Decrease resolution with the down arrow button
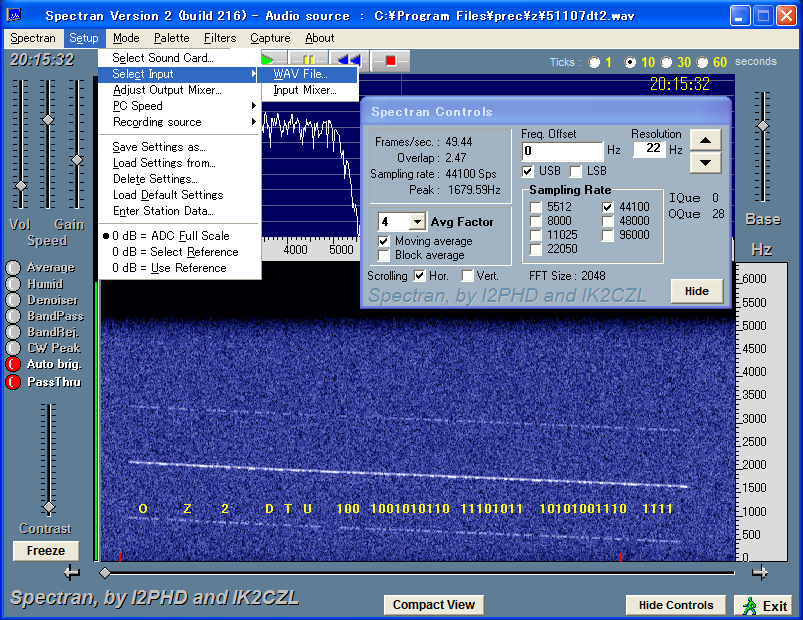The width and height of the screenshot is (803, 620). pos(706,163)
